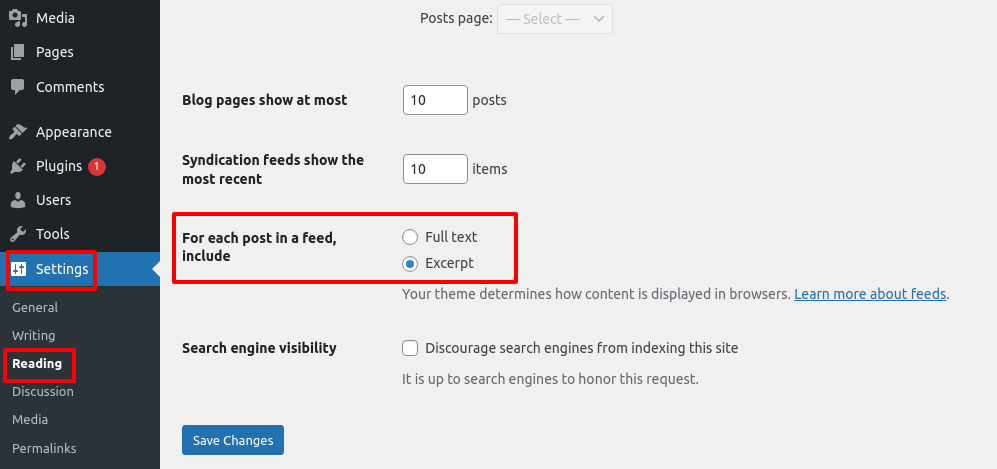This screenshot has height=469, width=997.
Task: Select the Full text radio option
Action: click(x=409, y=238)
